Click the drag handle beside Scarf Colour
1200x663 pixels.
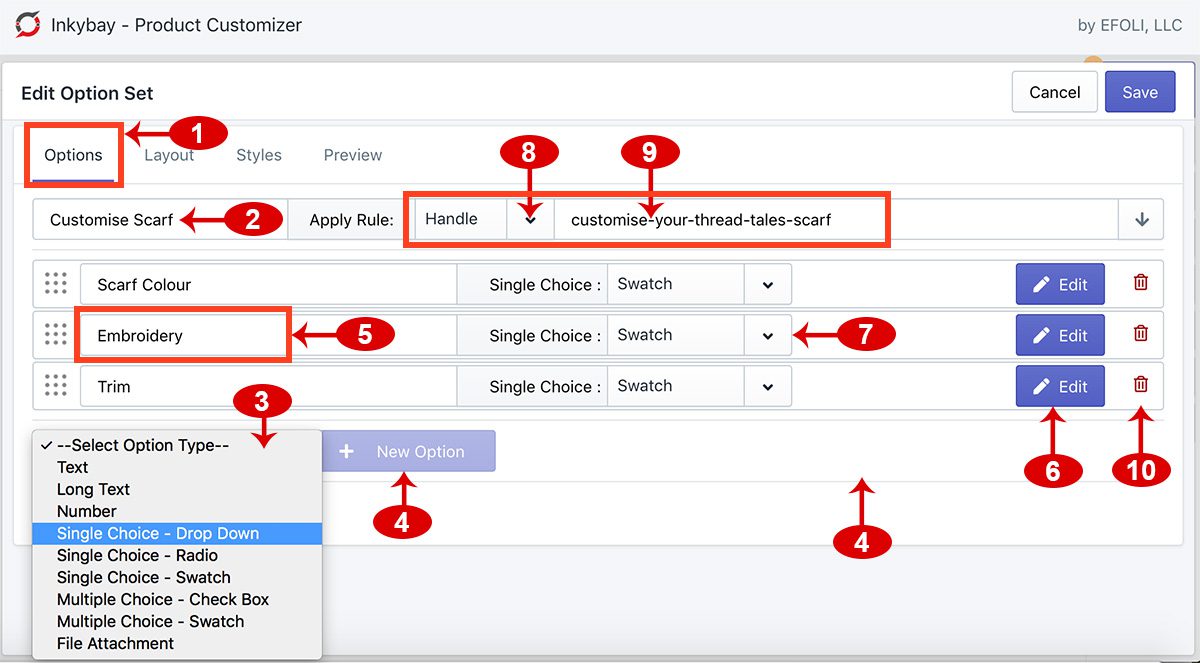point(54,284)
